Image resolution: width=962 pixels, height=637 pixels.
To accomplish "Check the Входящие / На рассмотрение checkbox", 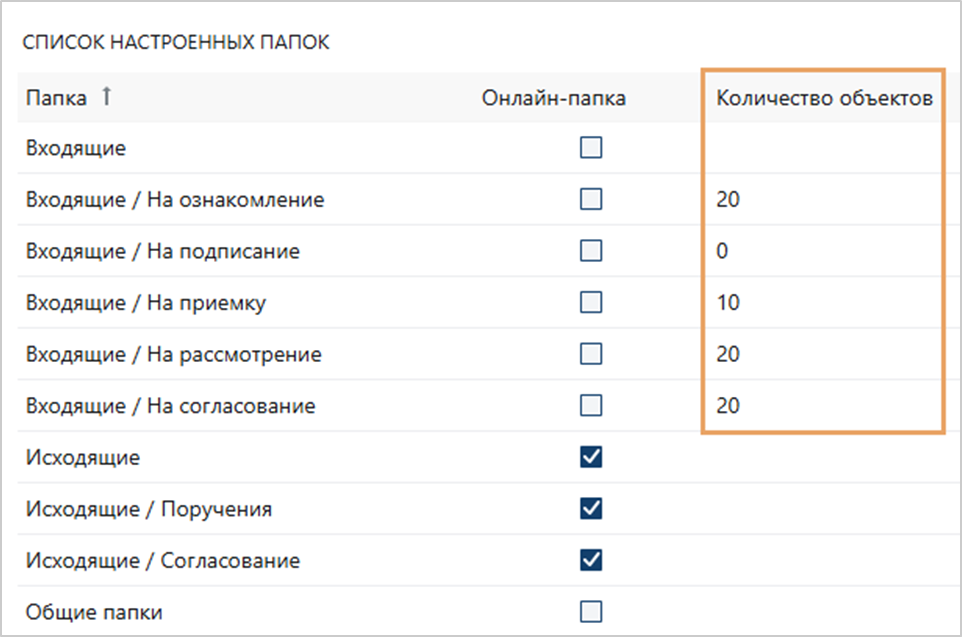I will [591, 353].
